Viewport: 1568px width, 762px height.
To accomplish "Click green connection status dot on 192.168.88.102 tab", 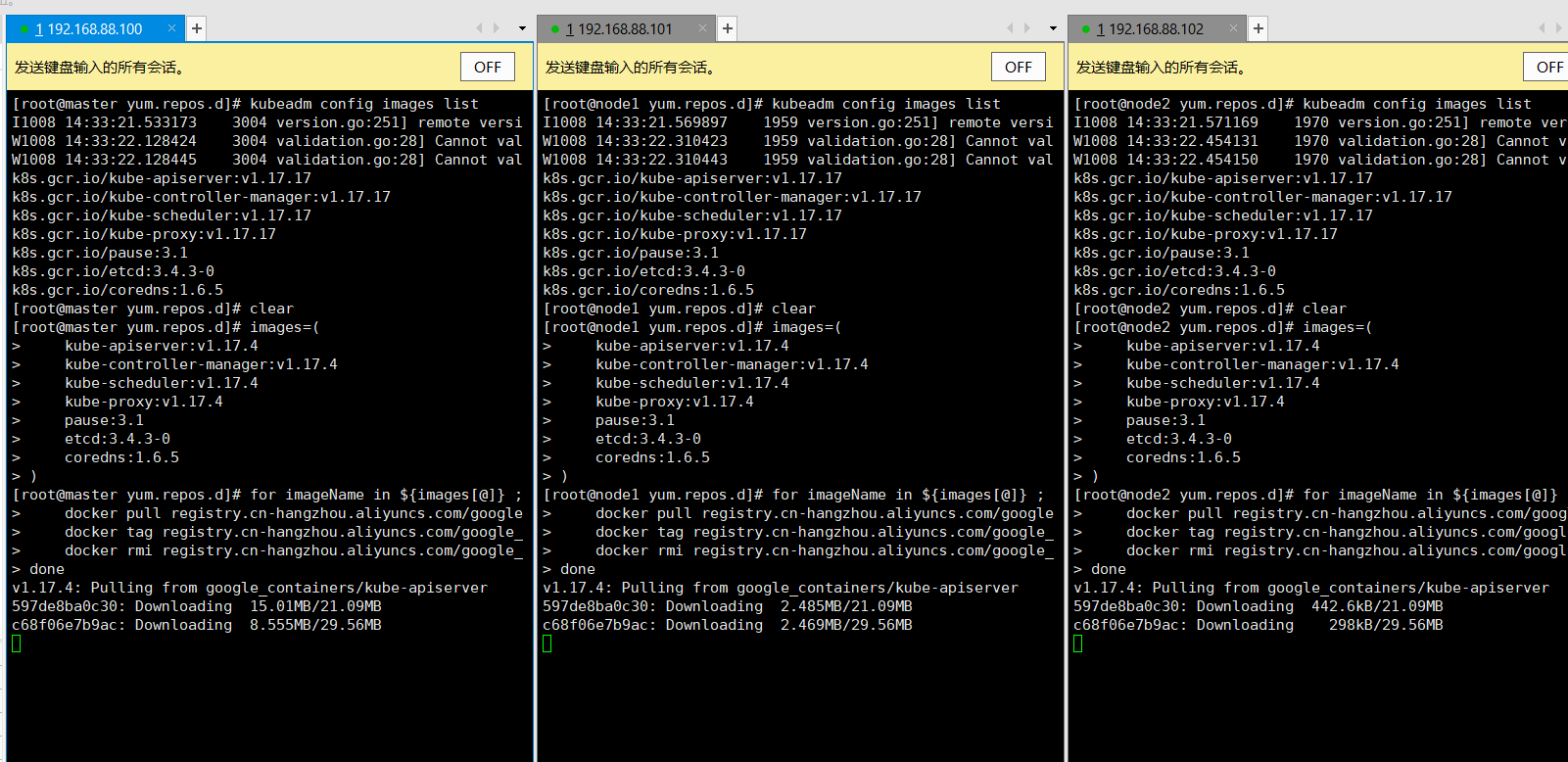I will (1086, 29).
